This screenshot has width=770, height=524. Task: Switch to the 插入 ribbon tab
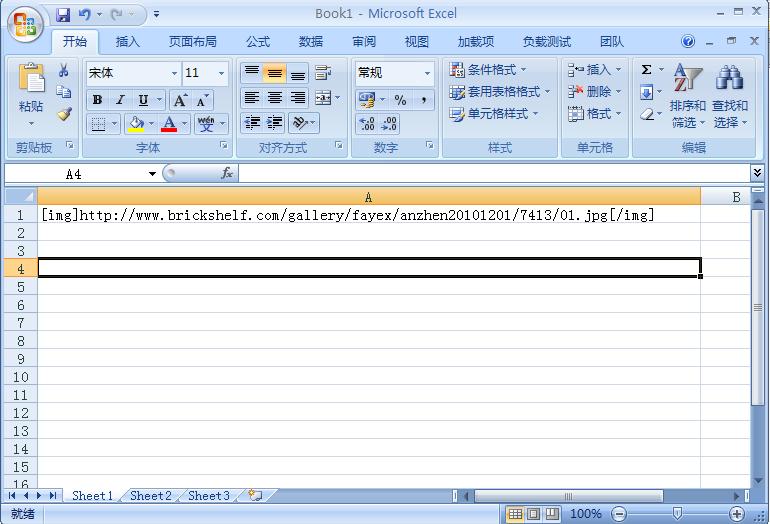click(128, 42)
